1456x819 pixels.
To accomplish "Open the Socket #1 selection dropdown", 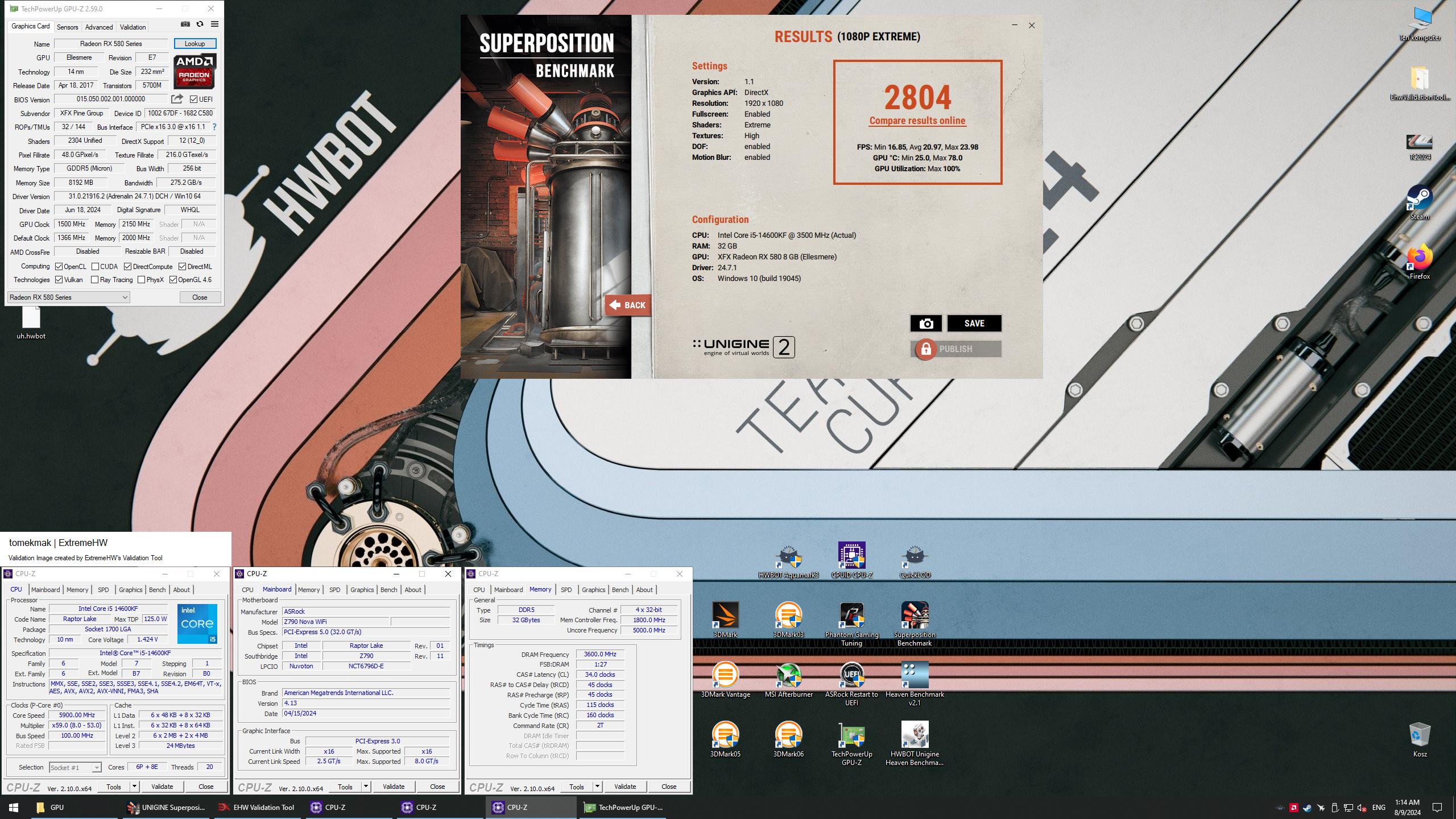I will (x=75, y=767).
